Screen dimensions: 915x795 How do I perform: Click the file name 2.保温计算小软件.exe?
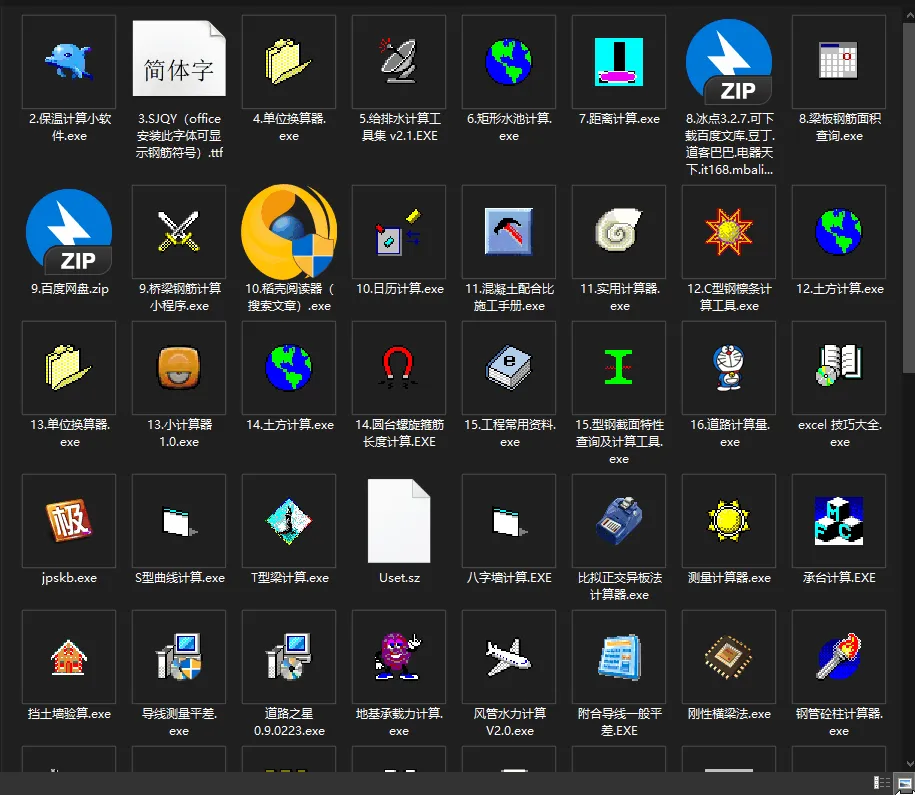(x=69, y=127)
